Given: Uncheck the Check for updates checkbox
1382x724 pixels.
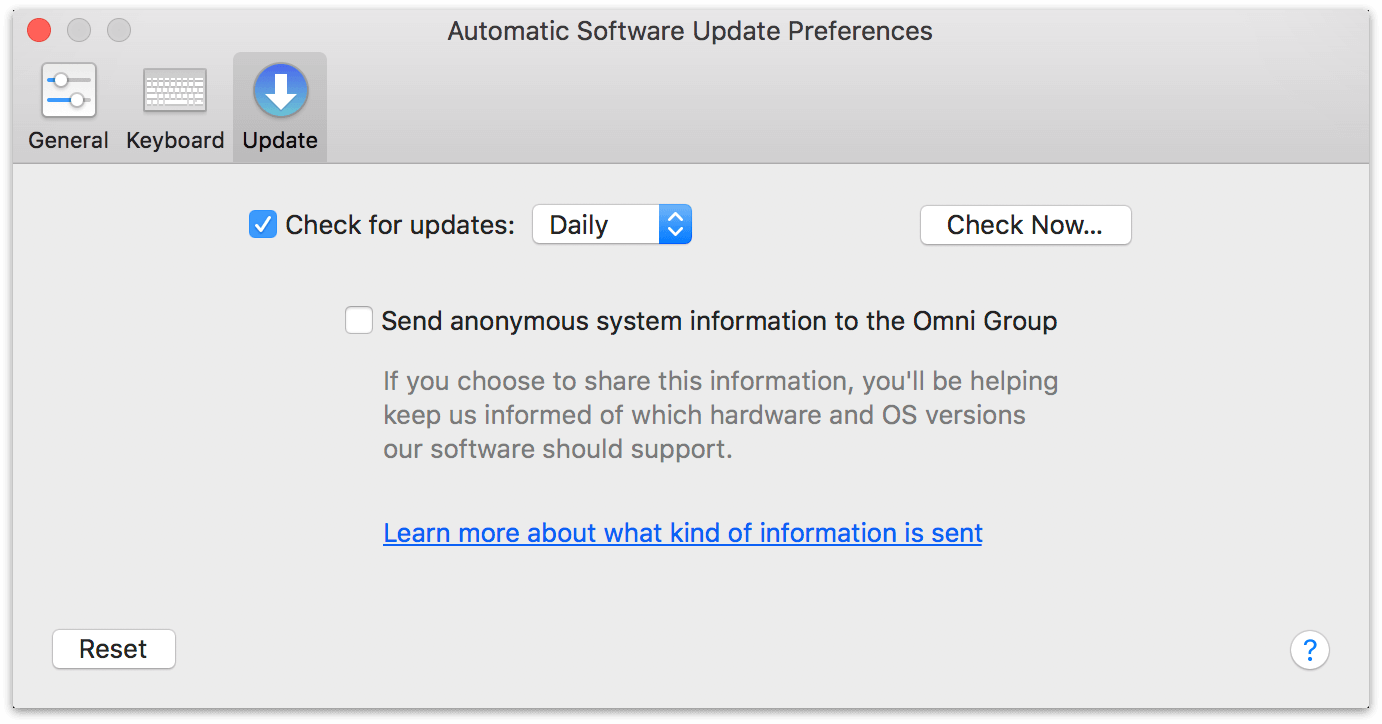Looking at the screenshot, I should (262, 225).
